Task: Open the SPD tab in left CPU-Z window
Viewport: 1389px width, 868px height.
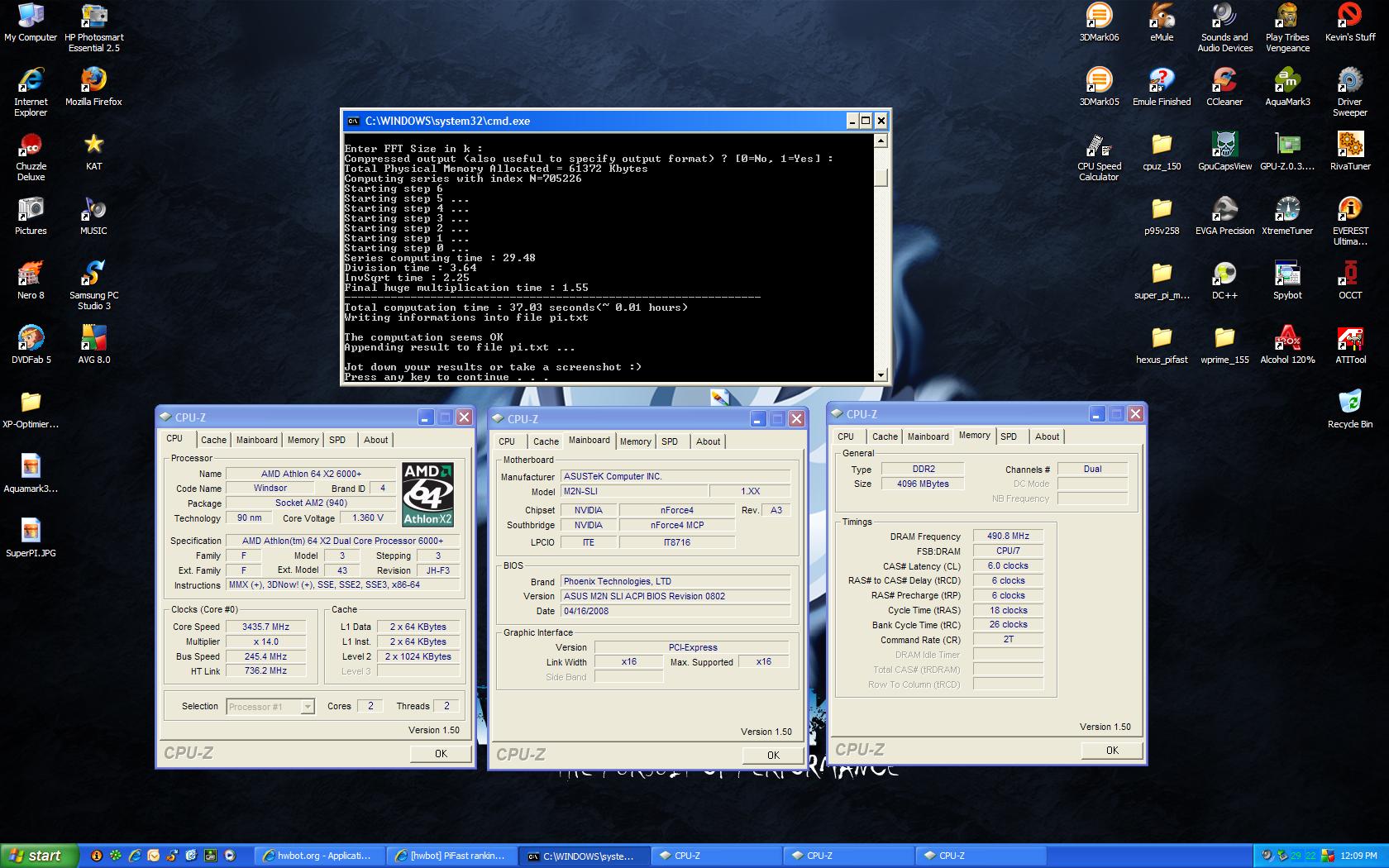Action: tap(337, 440)
